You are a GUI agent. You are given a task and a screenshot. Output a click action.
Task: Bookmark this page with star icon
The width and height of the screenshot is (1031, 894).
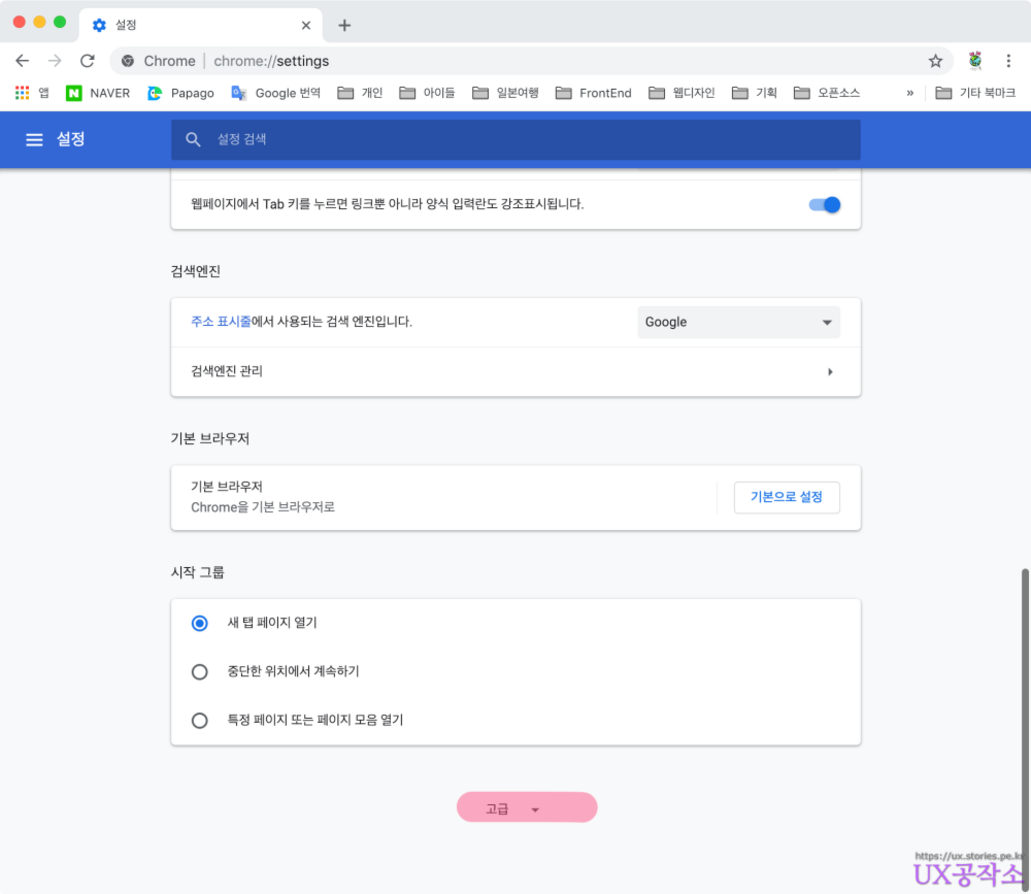935,61
